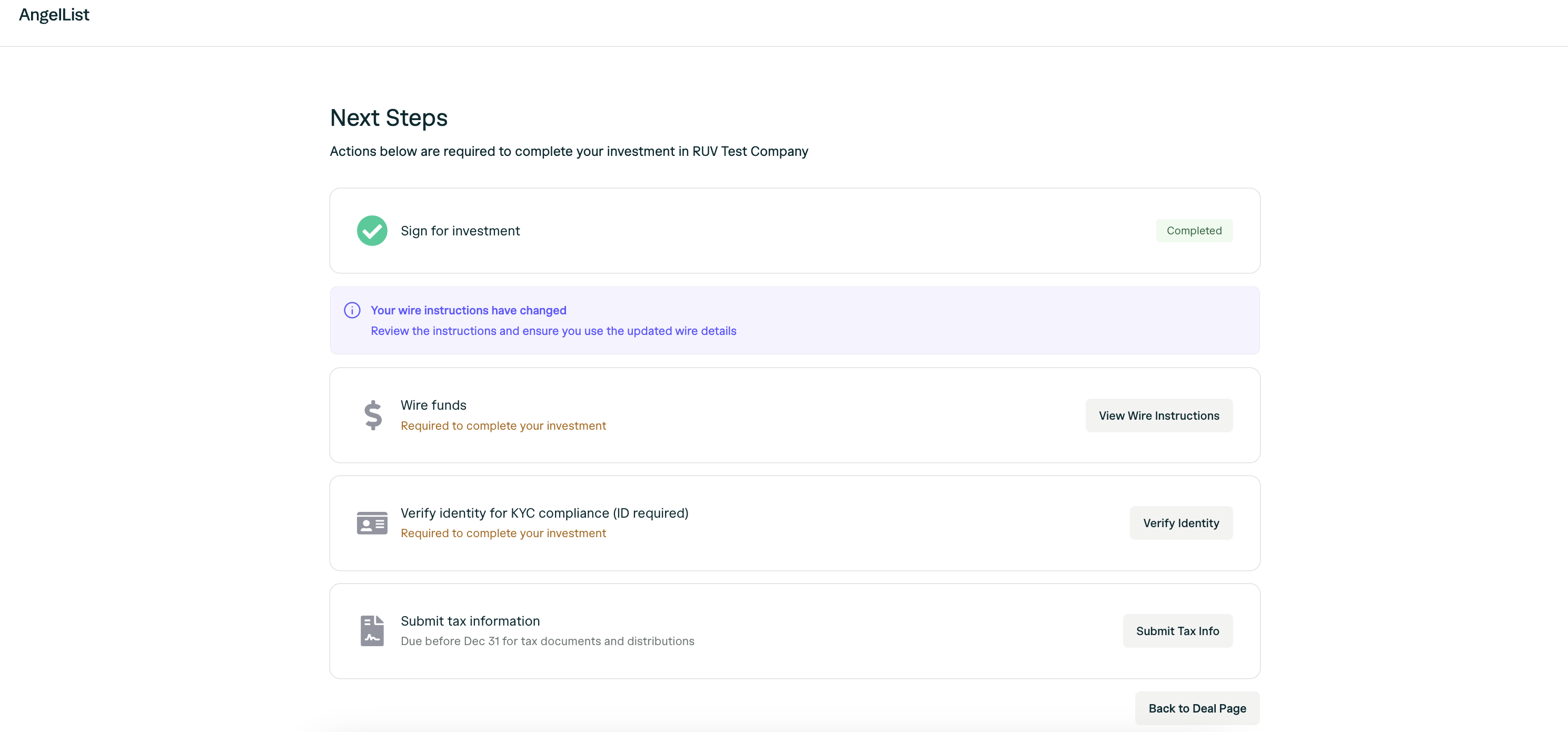This screenshot has width=1568, height=732.
Task: Click the dollar sign icon for Wire funds
Action: 373,416
